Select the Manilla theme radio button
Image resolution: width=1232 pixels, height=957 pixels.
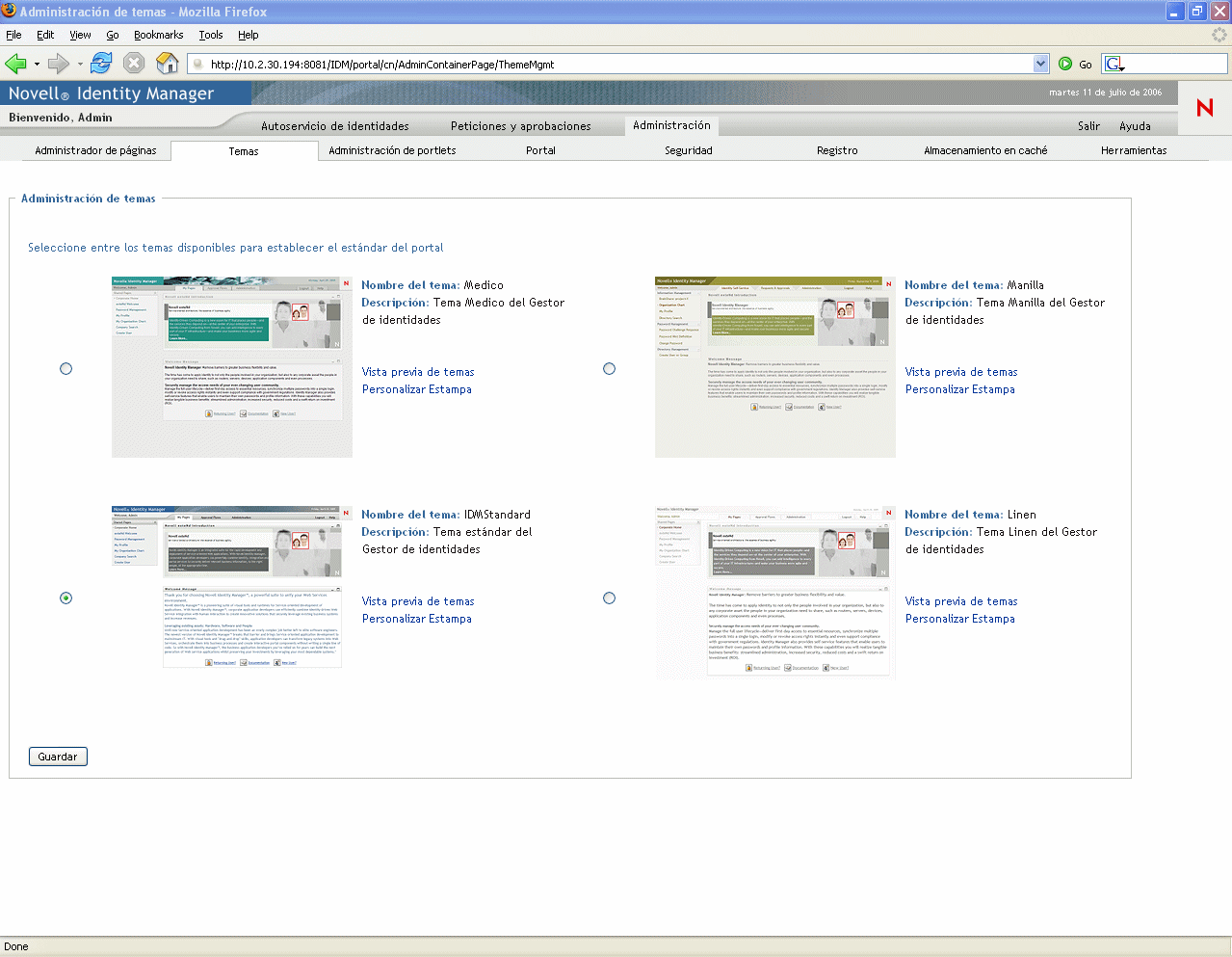(609, 368)
